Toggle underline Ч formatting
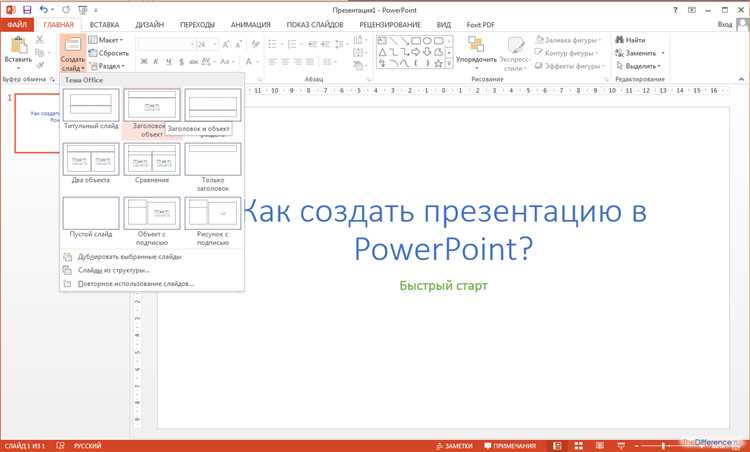 tap(168, 61)
